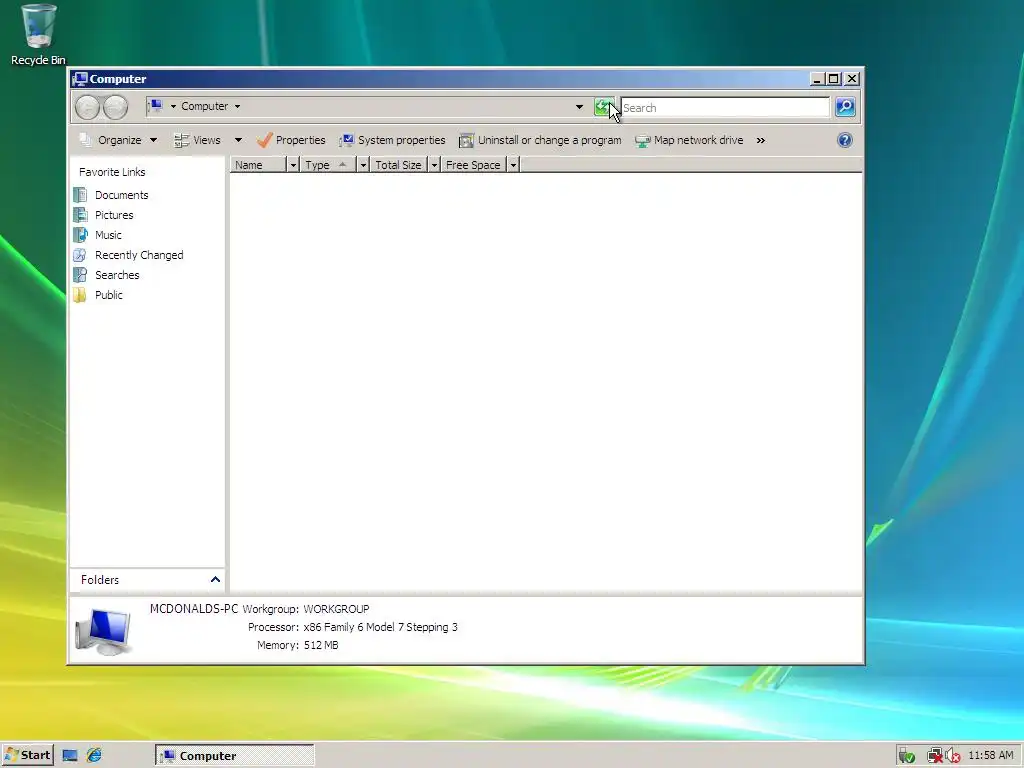The height and width of the screenshot is (768, 1024).
Task: Click Properties in the toolbar
Action: (291, 140)
